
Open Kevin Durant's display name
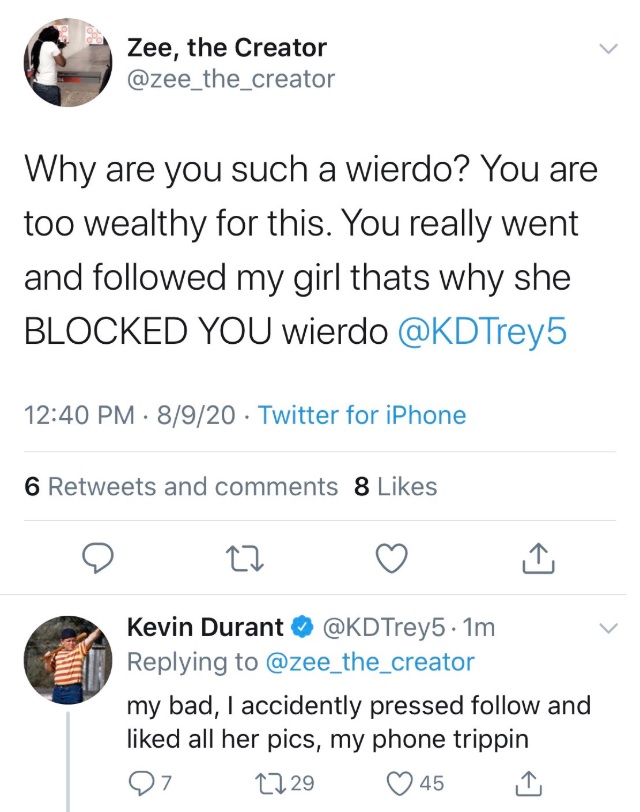(205, 628)
